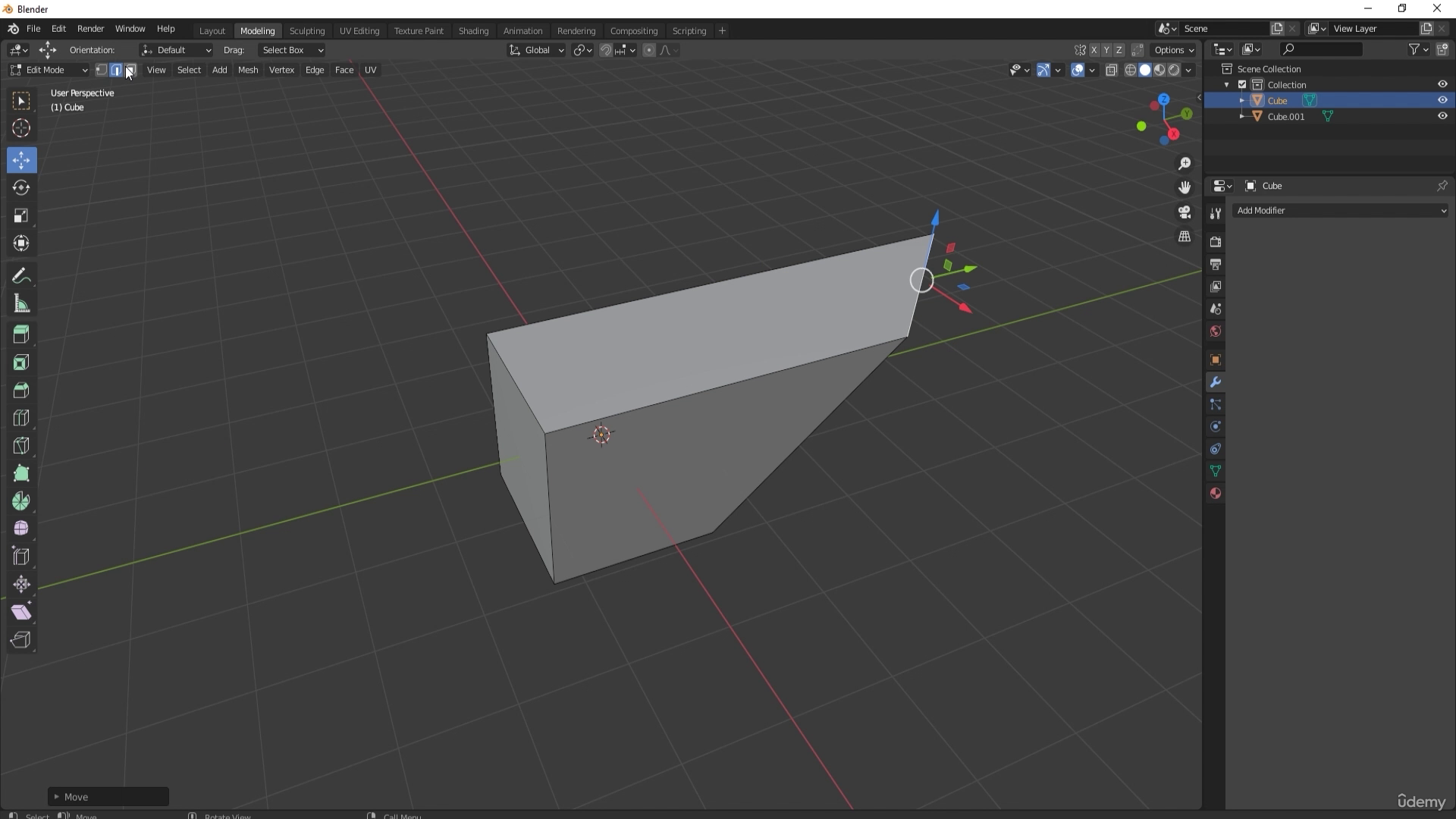This screenshot has height=819, width=1456.
Task: Click the zoom view magnifier icon
Action: tap(1185, 164)
